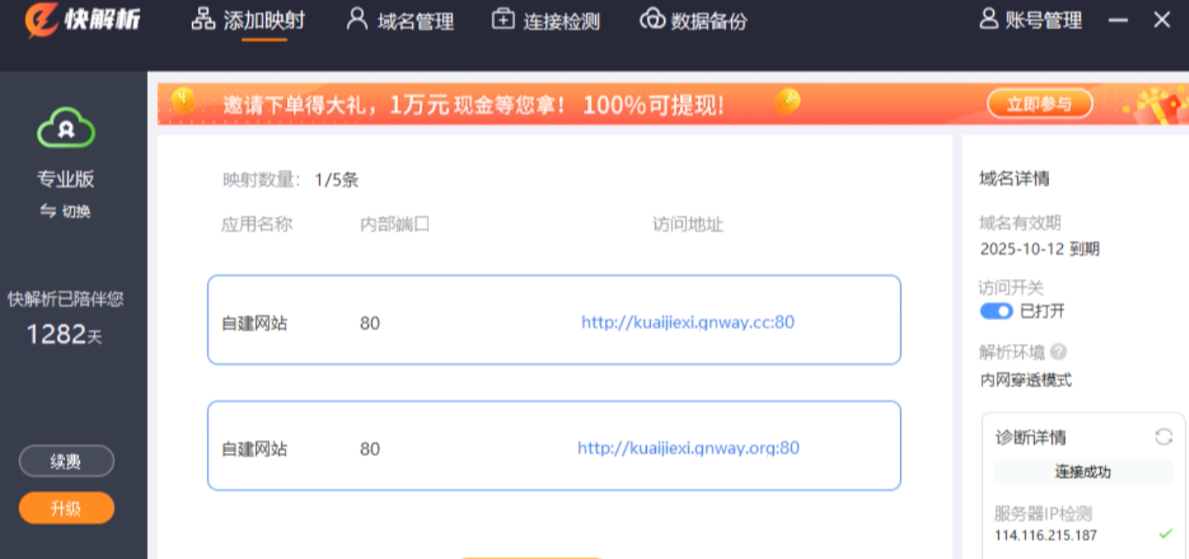This screenshot has width=1189, height=559.
Task: Select the first 自建网站 mapping row name
Action: (255, 323)
